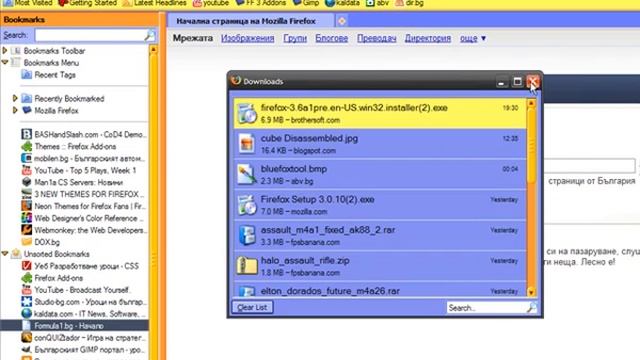Select Уеб Разработване уроци - CSS bookmark
640x360 pixels.
pos(80,266)
